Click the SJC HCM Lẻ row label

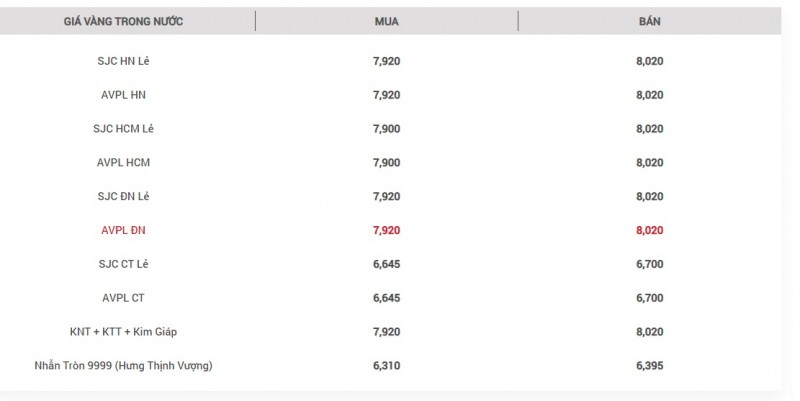pyautogui.click(x=124, y=129)
